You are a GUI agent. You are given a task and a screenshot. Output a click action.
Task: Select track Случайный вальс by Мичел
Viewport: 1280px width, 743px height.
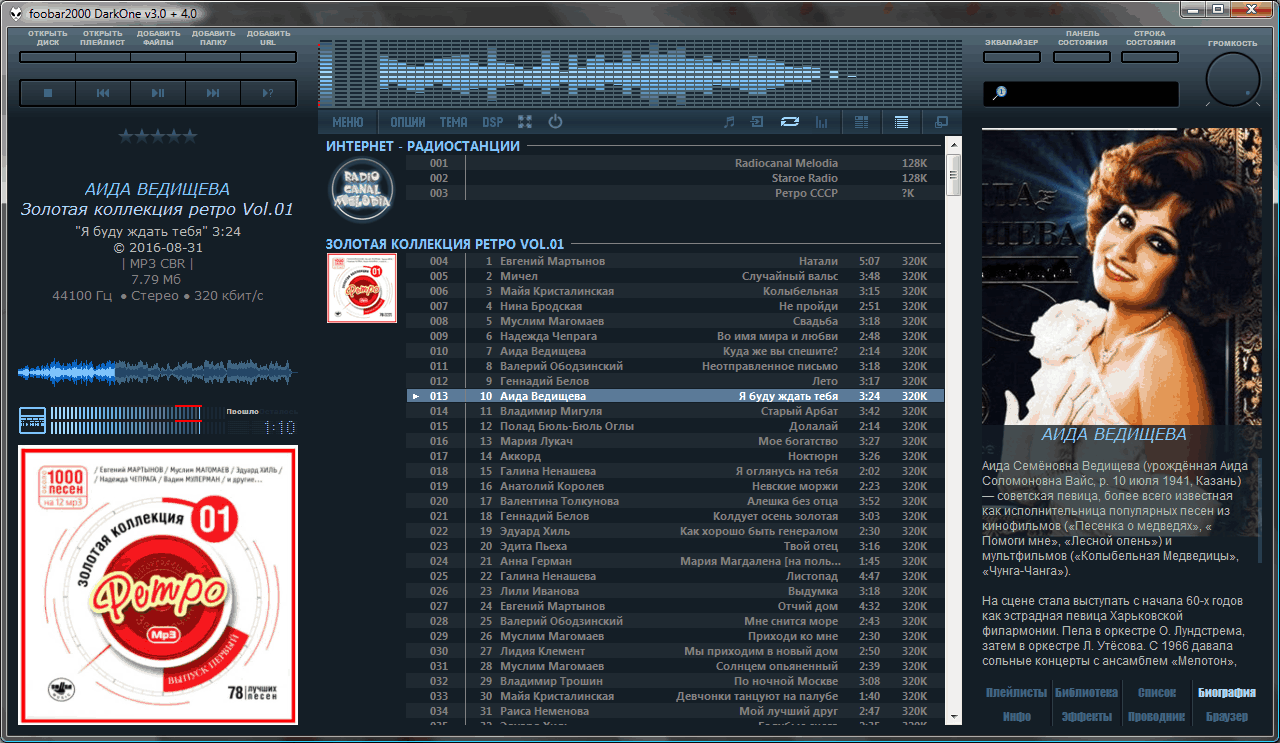(675, 276)
